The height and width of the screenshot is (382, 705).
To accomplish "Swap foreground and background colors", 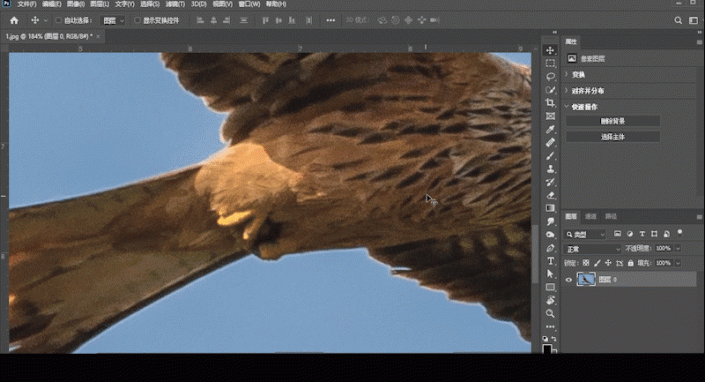I will 554,339.
